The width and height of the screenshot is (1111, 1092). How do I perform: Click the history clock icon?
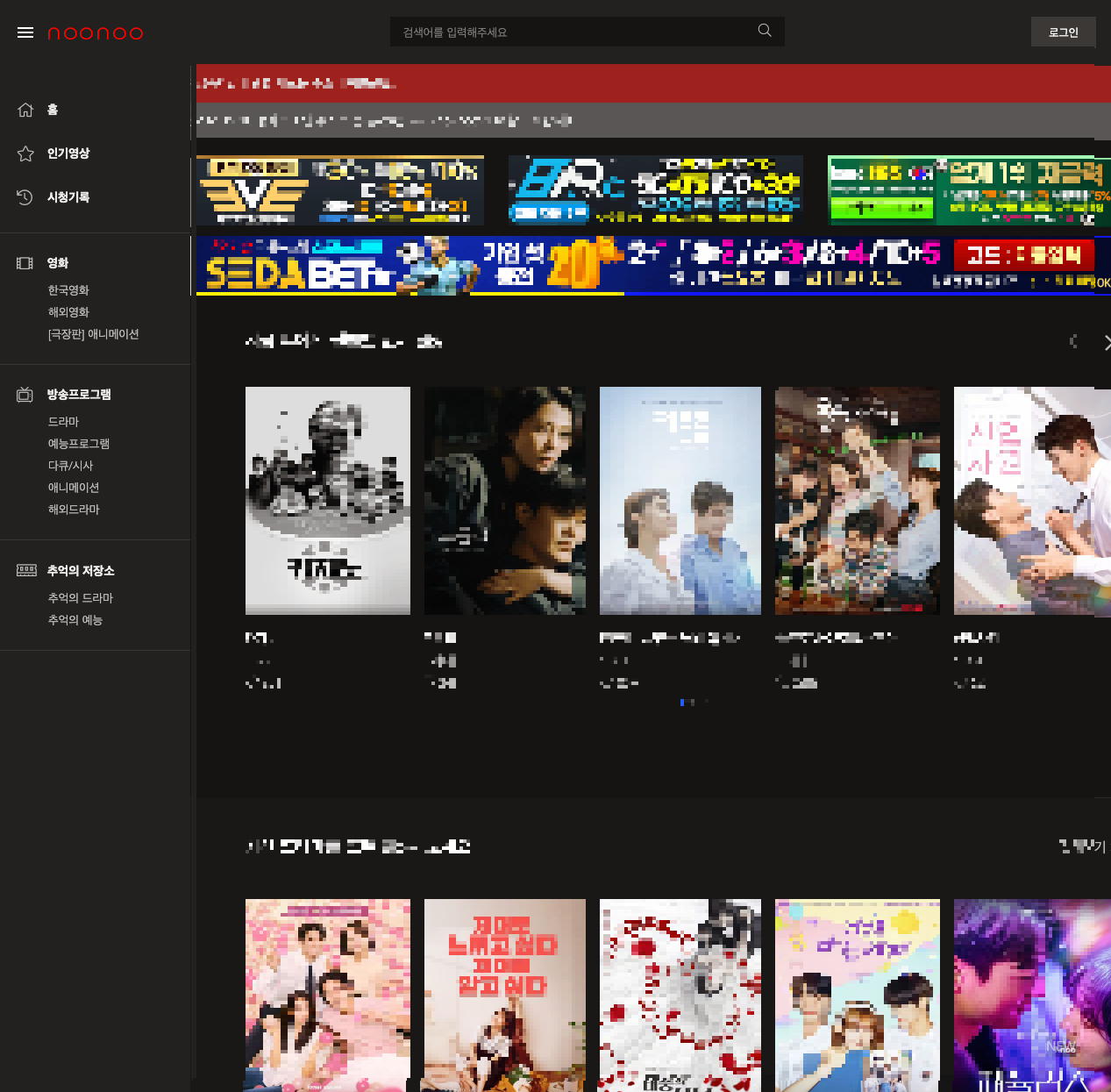[25, 197]
